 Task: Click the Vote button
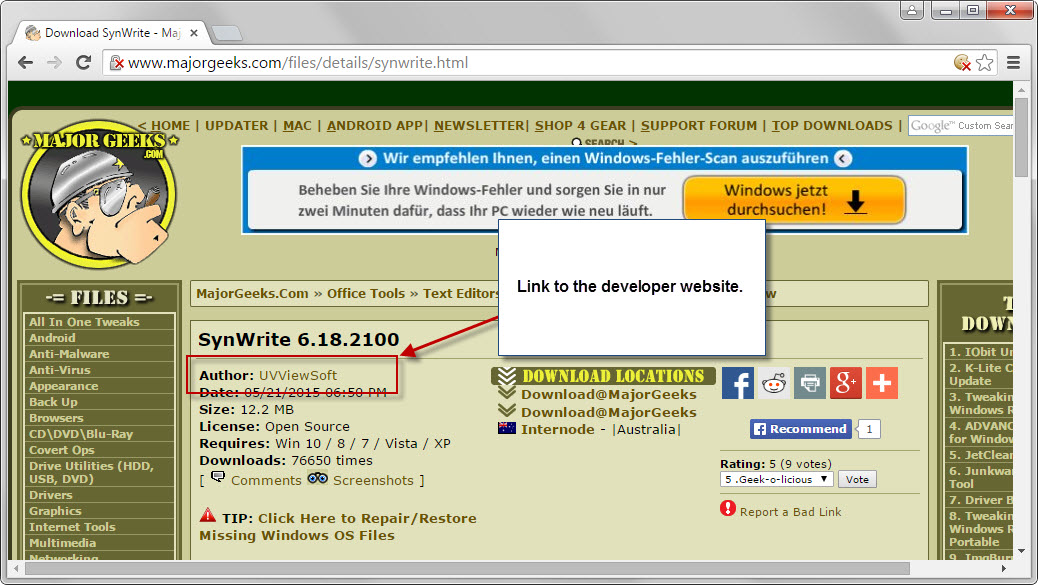point(857,479)
